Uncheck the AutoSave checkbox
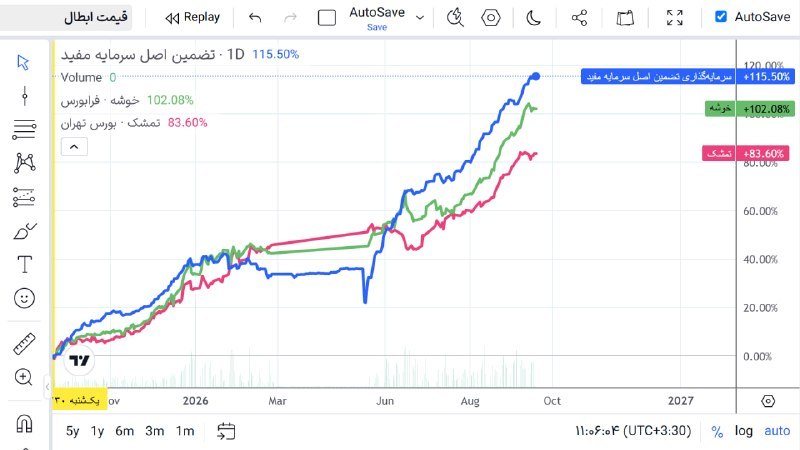 click(721, 17)
